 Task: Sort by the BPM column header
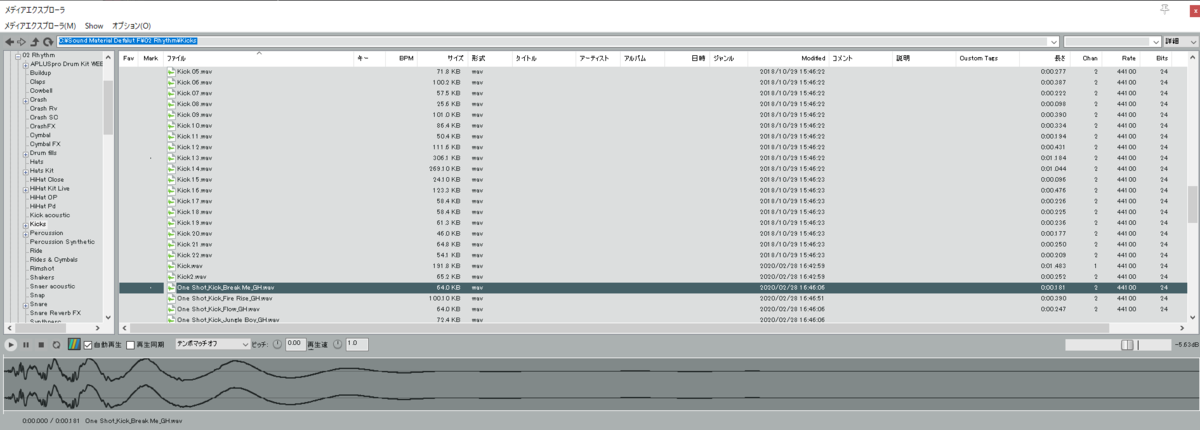click(400, 59)
